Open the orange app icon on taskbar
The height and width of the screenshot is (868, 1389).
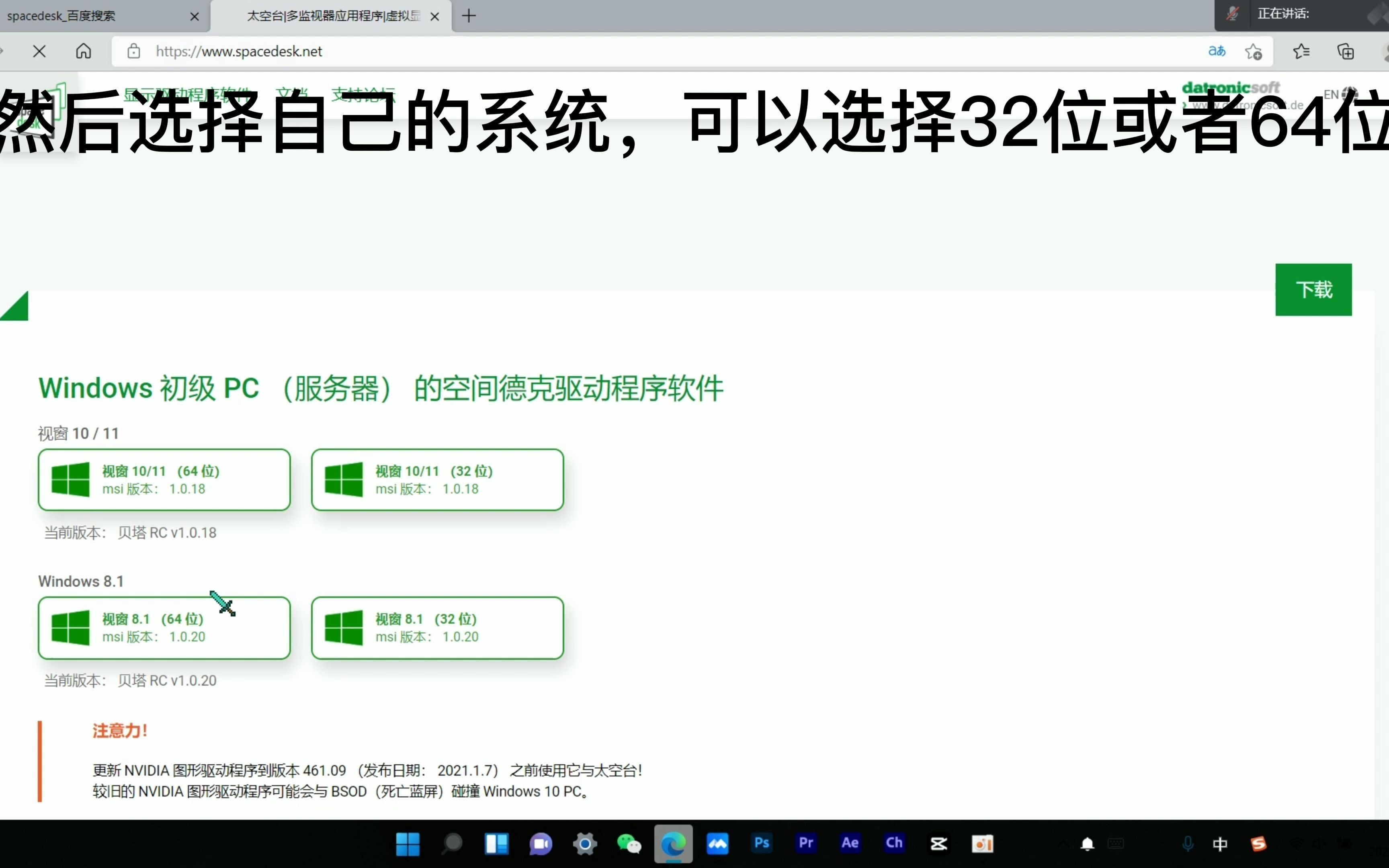983,844
